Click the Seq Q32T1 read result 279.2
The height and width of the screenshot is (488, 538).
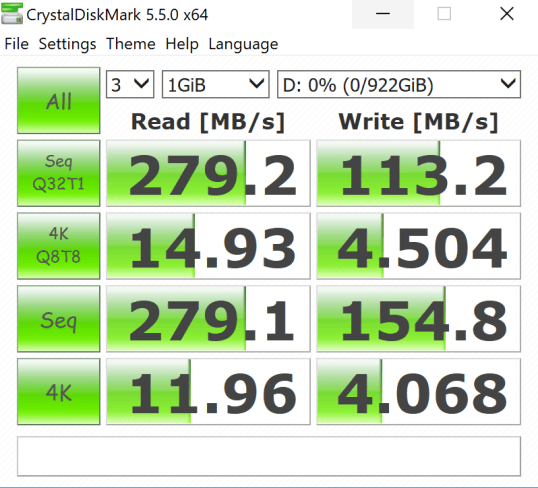point(208,173)
